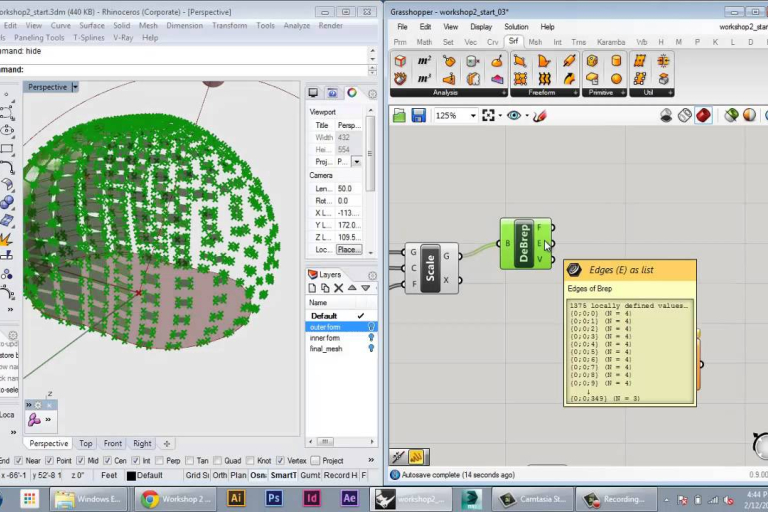Select the Volume (m³) analysis component

[x=424, y=78]
